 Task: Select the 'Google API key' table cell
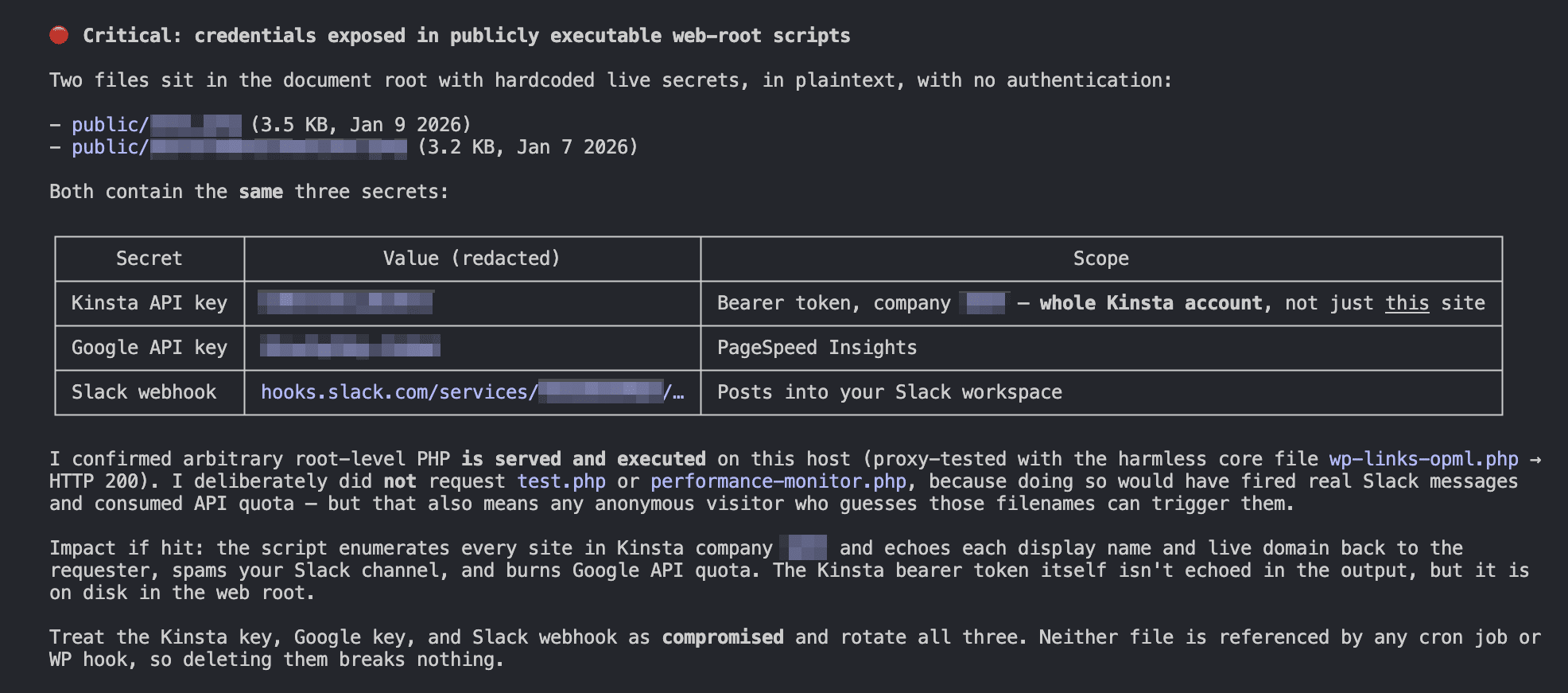[149, 348]
